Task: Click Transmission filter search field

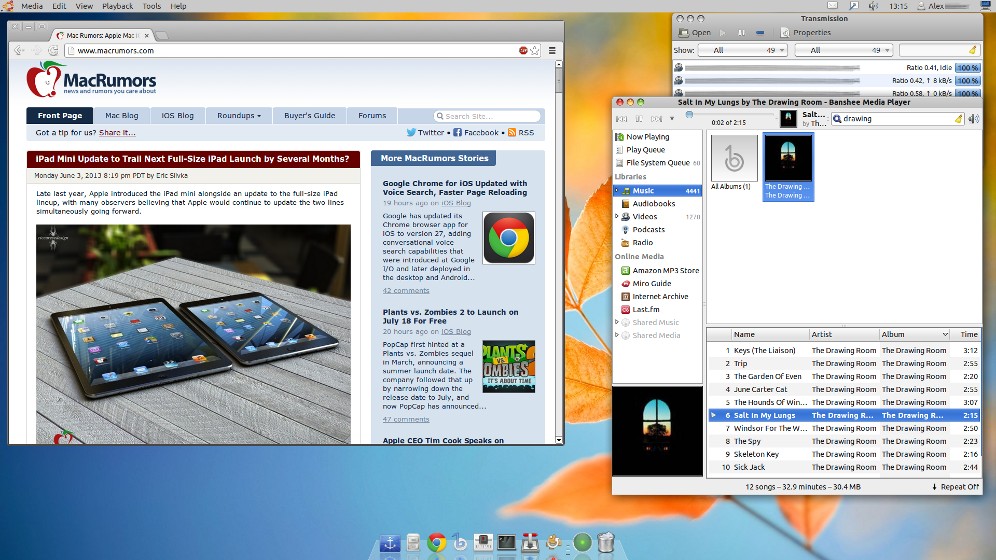Action: point(939,50)
